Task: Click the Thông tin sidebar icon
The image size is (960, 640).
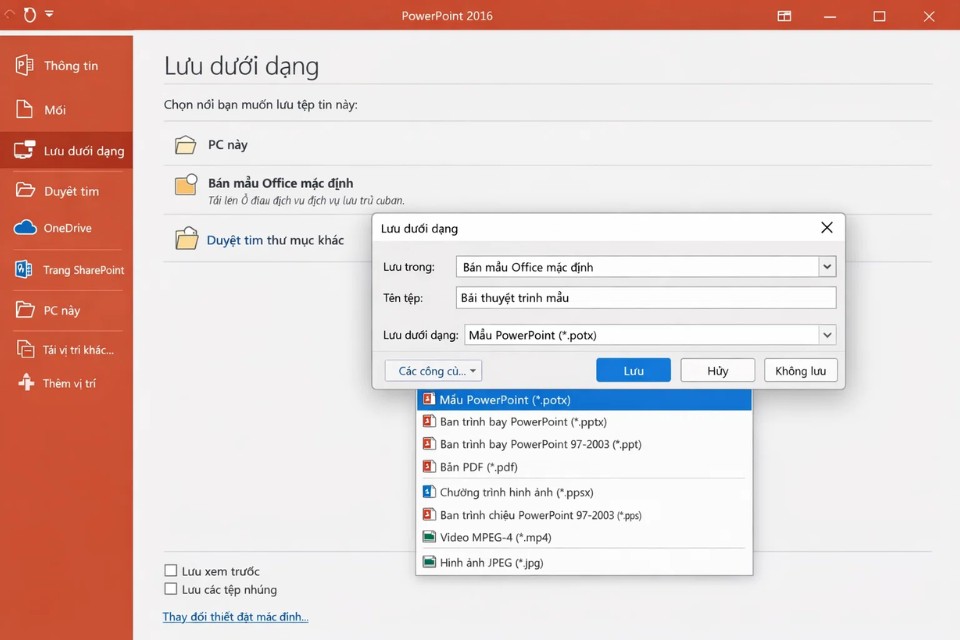Action: 25,66
